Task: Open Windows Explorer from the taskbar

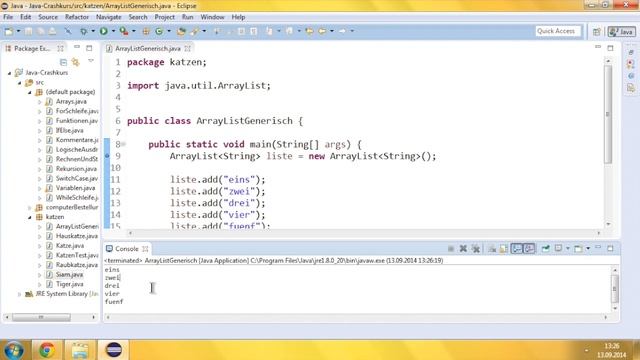Action: 80,350
